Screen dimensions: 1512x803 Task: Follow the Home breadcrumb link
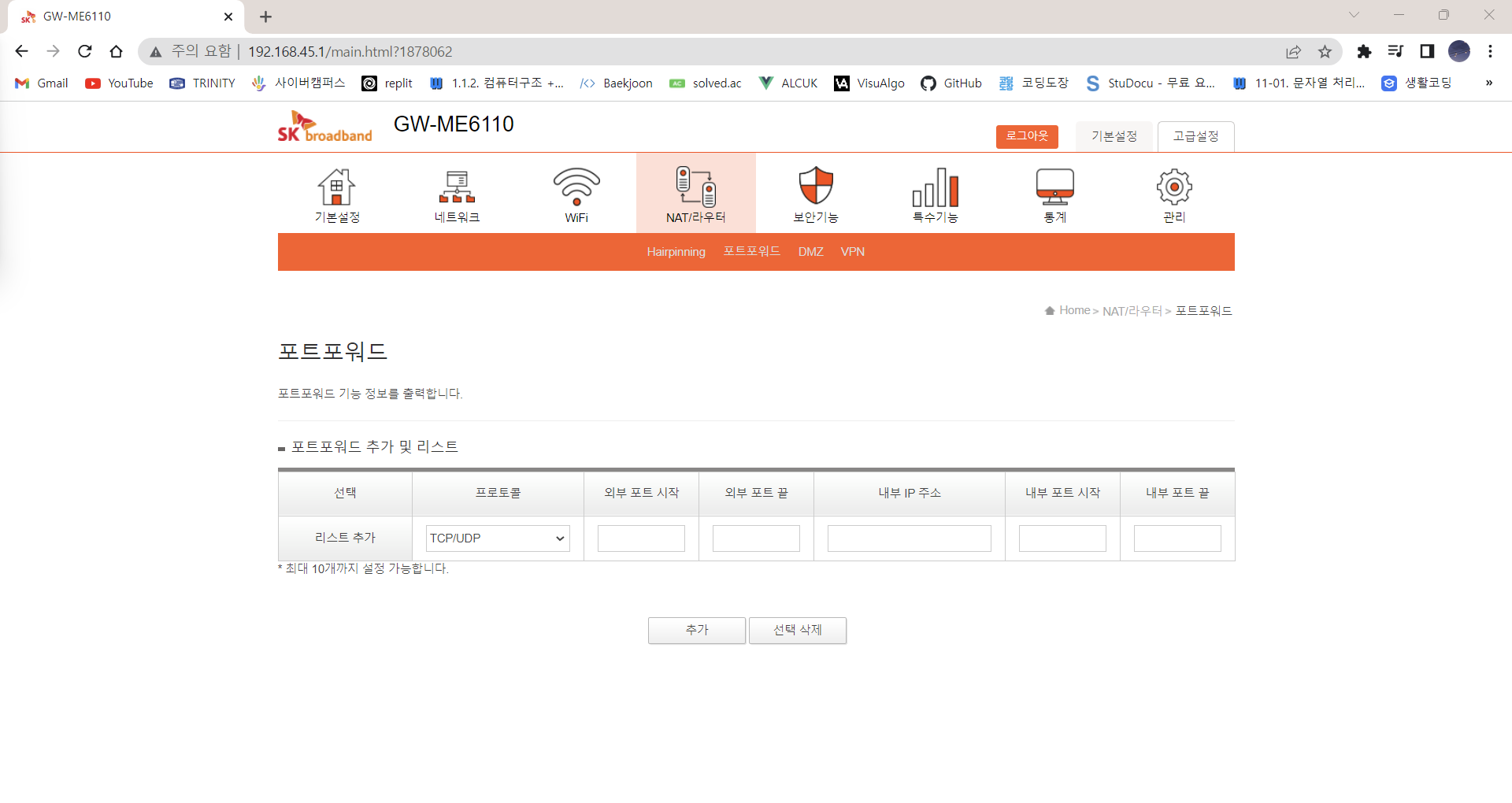[x=1074, y=310]
